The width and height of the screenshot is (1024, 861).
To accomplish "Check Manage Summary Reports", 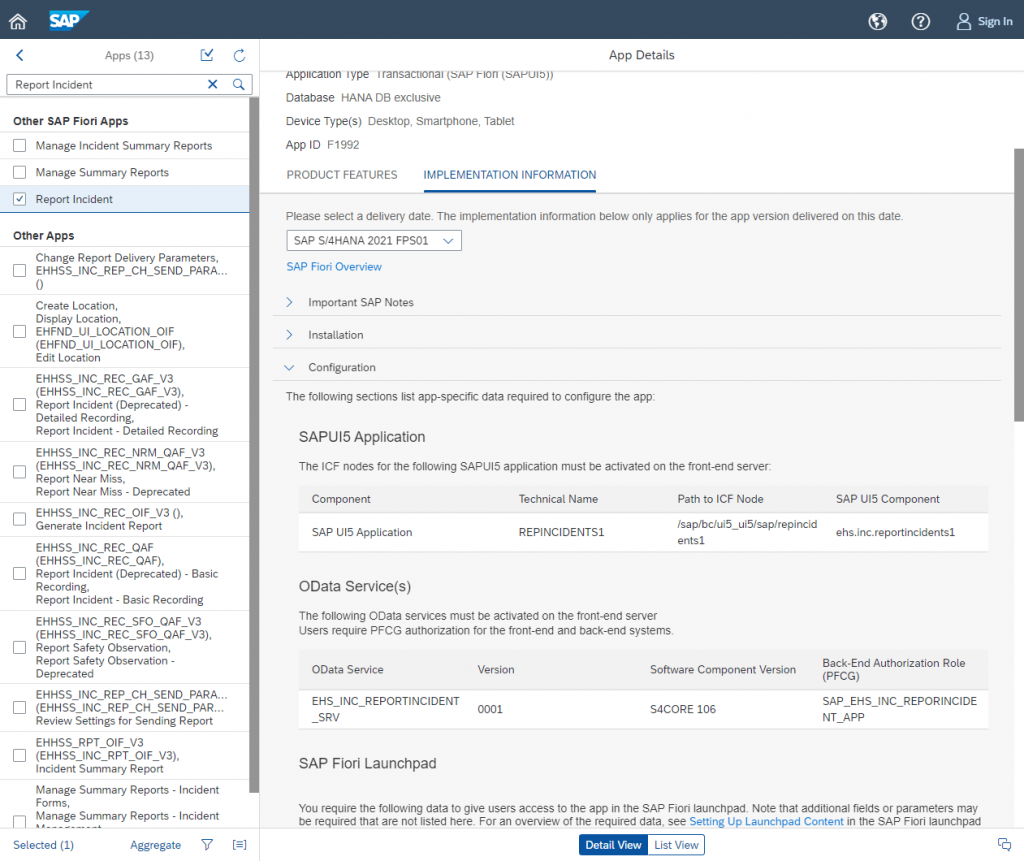I will click(x=20, y=172).
